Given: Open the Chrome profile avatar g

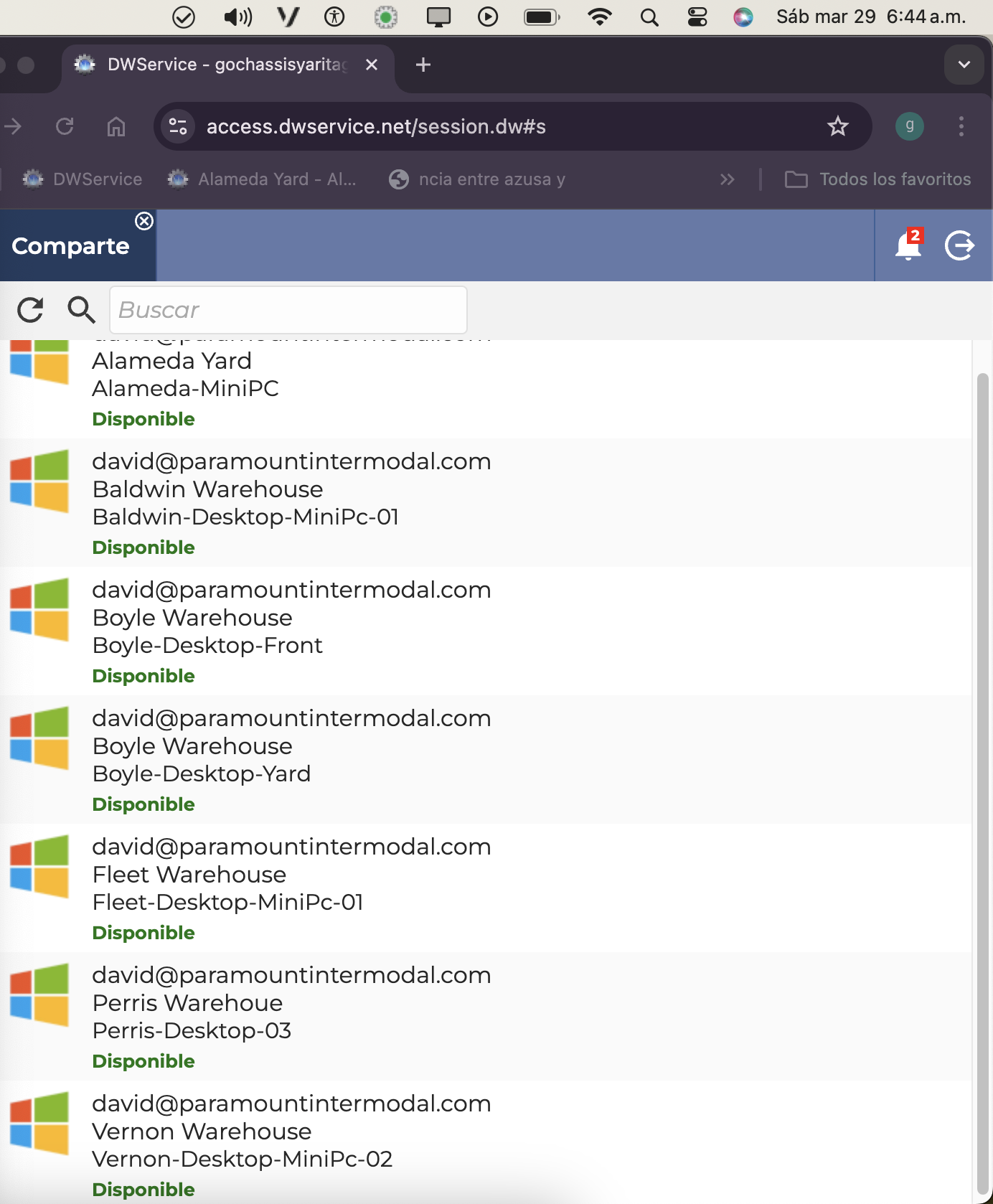Looking at the screenshot, I should 910,126.
